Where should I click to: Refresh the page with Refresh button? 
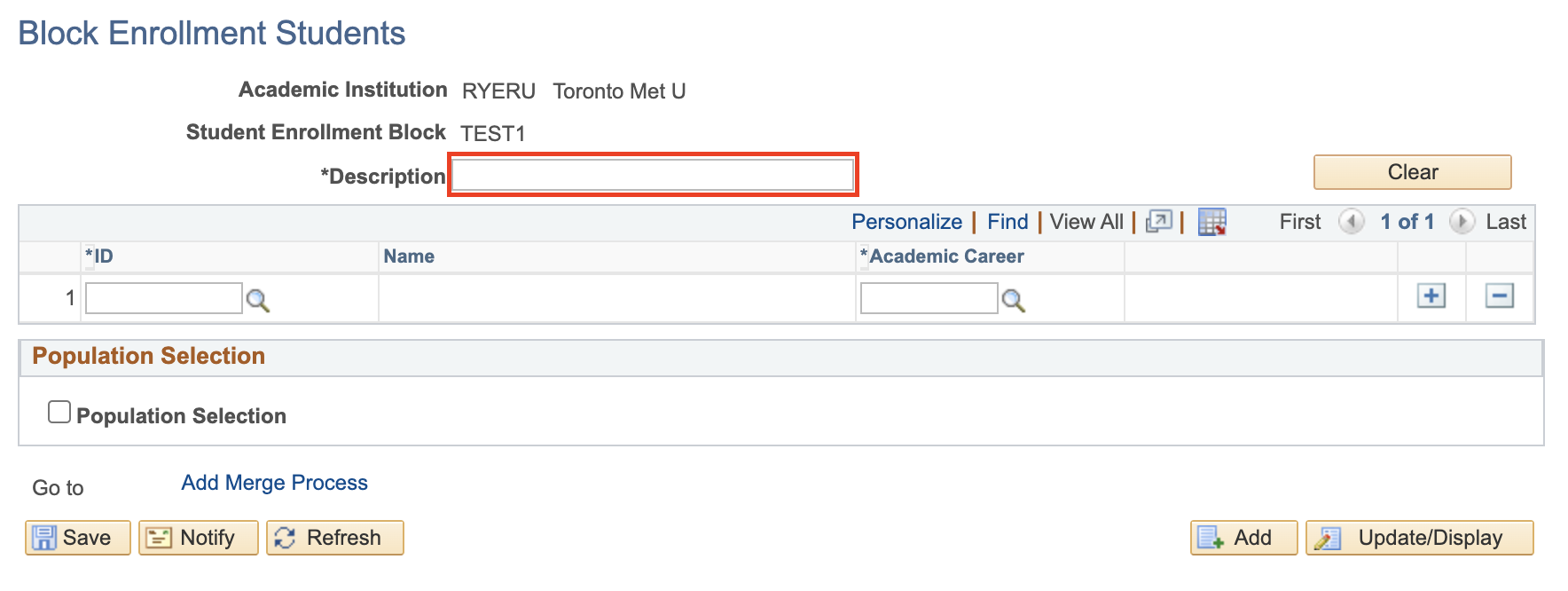[334, 538]
